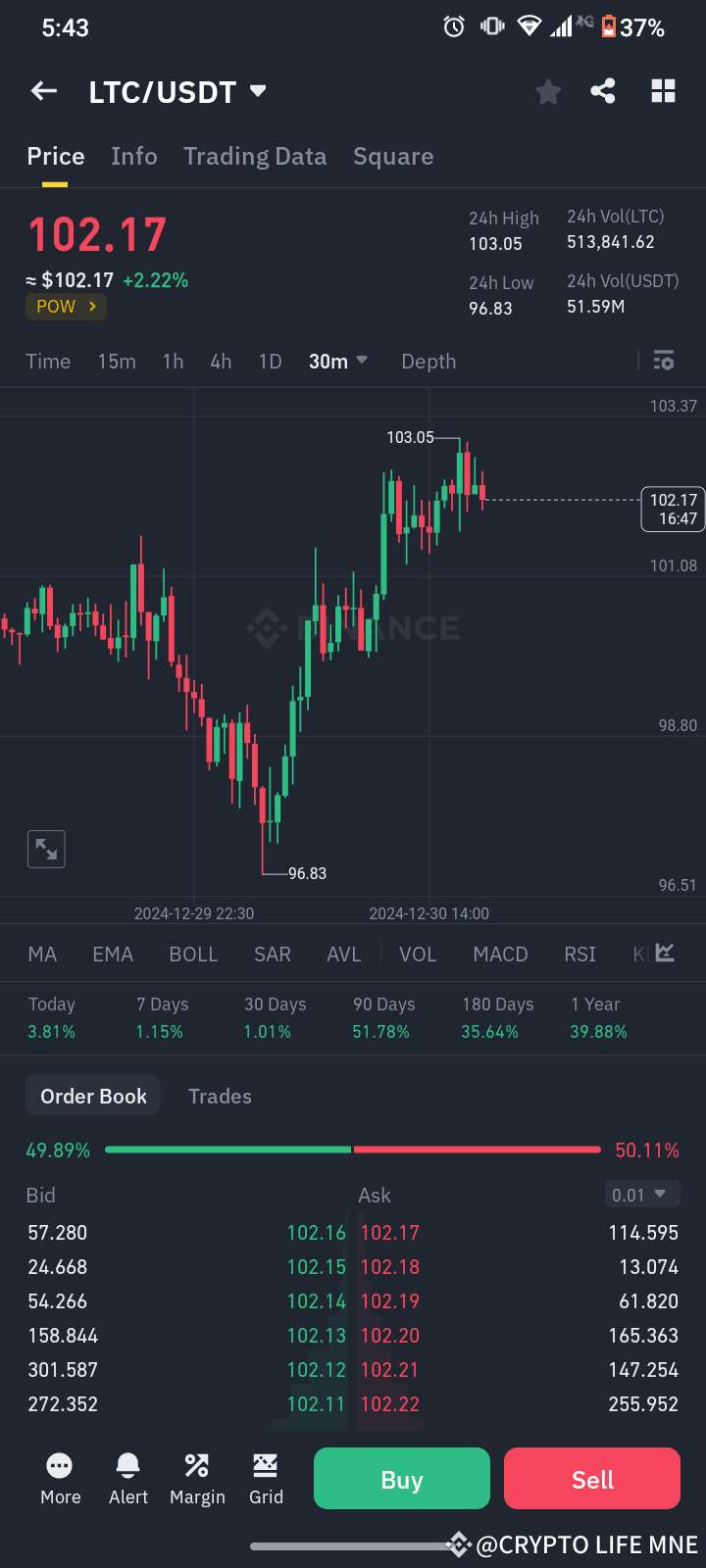Open the 30m timeframe dropdown

pos(338,361)
